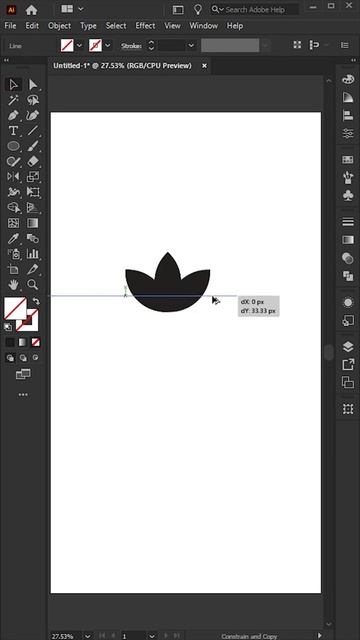360x640 pixels.
Task: Enable Draw Behind mode
Action: (23, 358)
